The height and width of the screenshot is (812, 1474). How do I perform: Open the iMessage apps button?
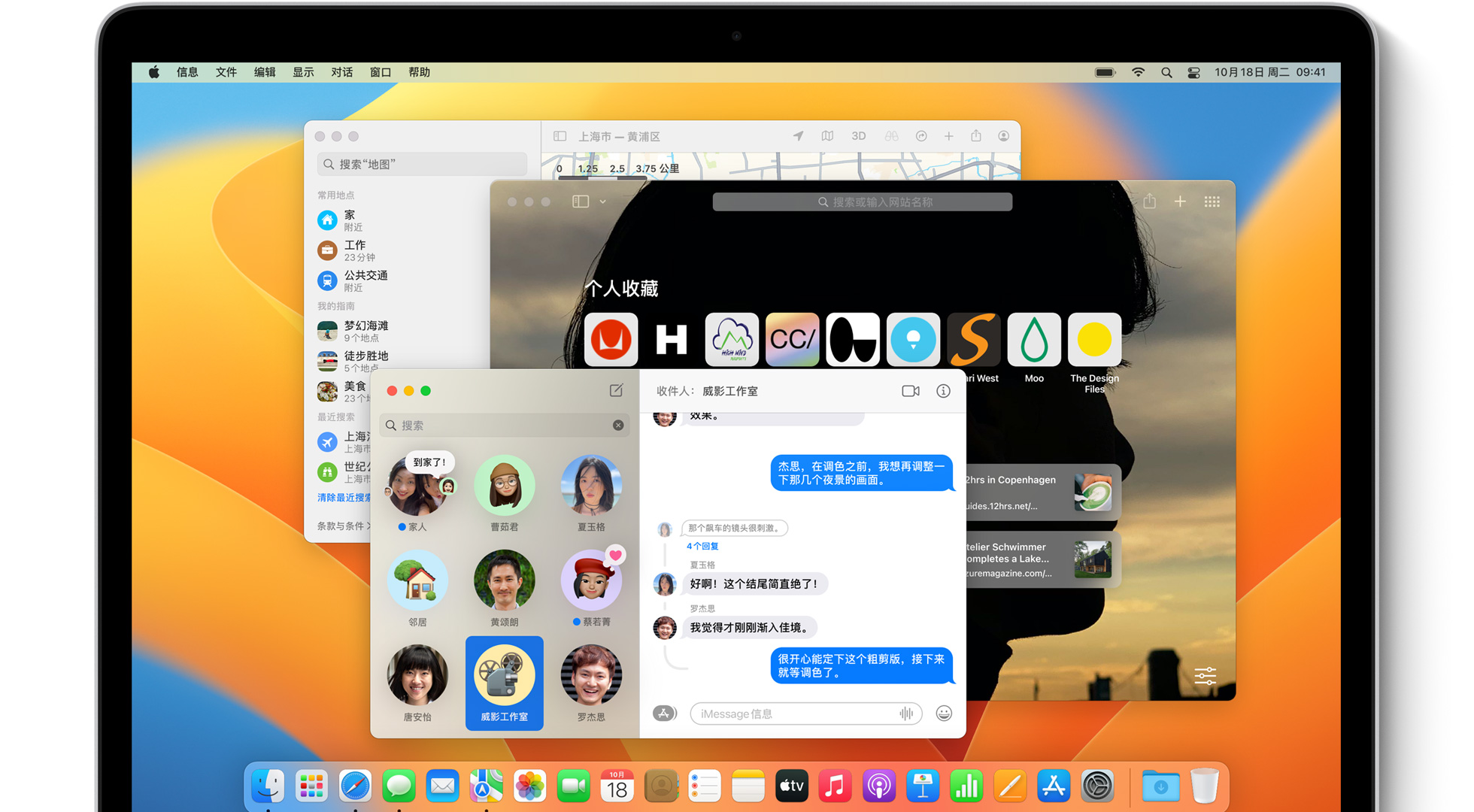(664, 713)
